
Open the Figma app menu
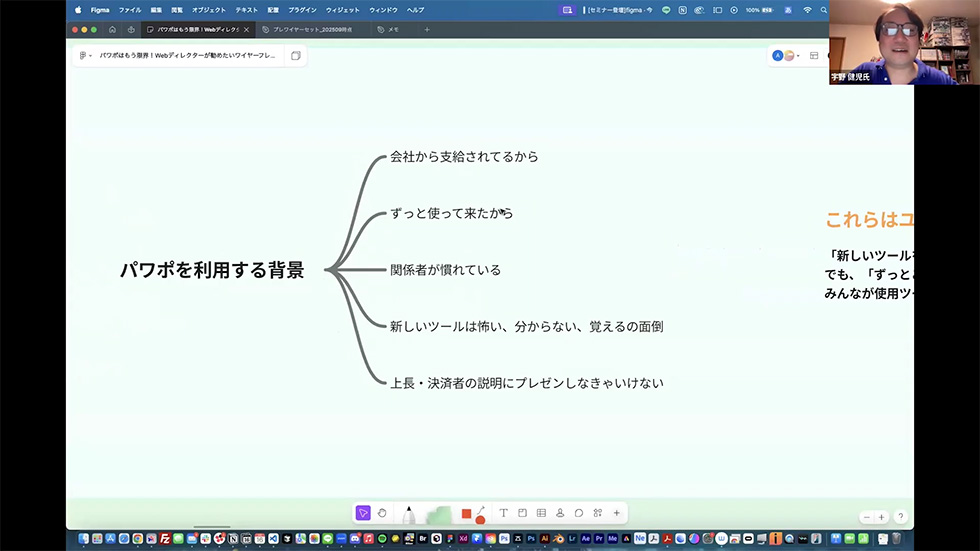click(x=99, y=10)
